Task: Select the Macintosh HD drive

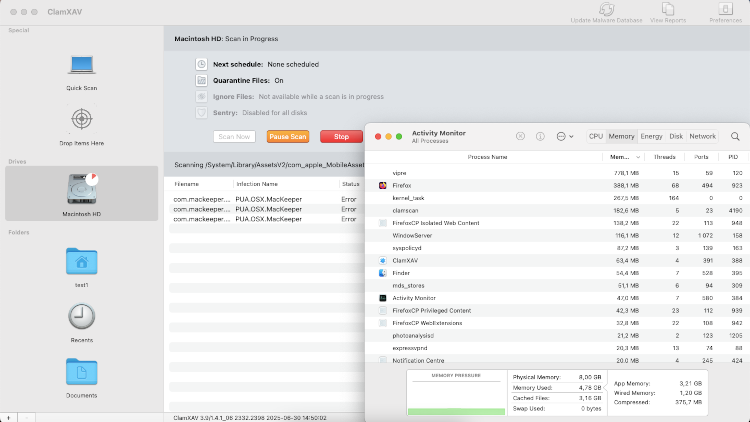Action: click(x=81, y=193)
